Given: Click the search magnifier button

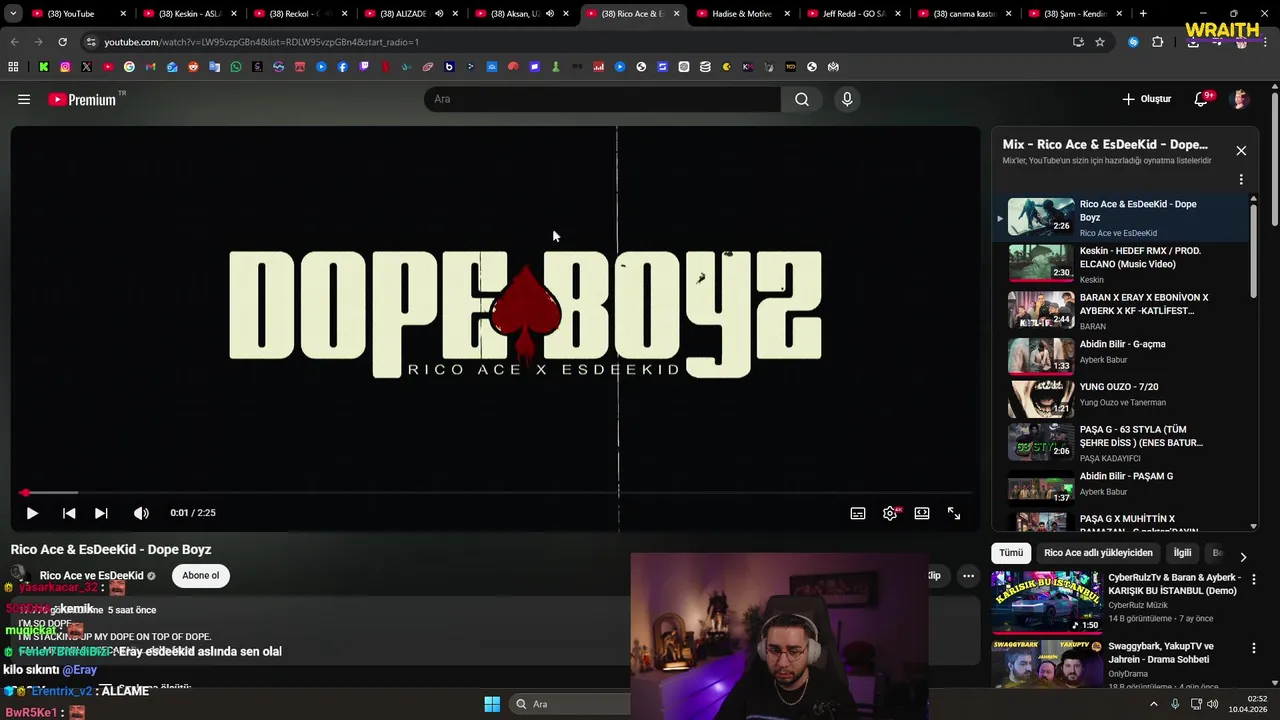Looking at the screenshot, I should (802, 99).
